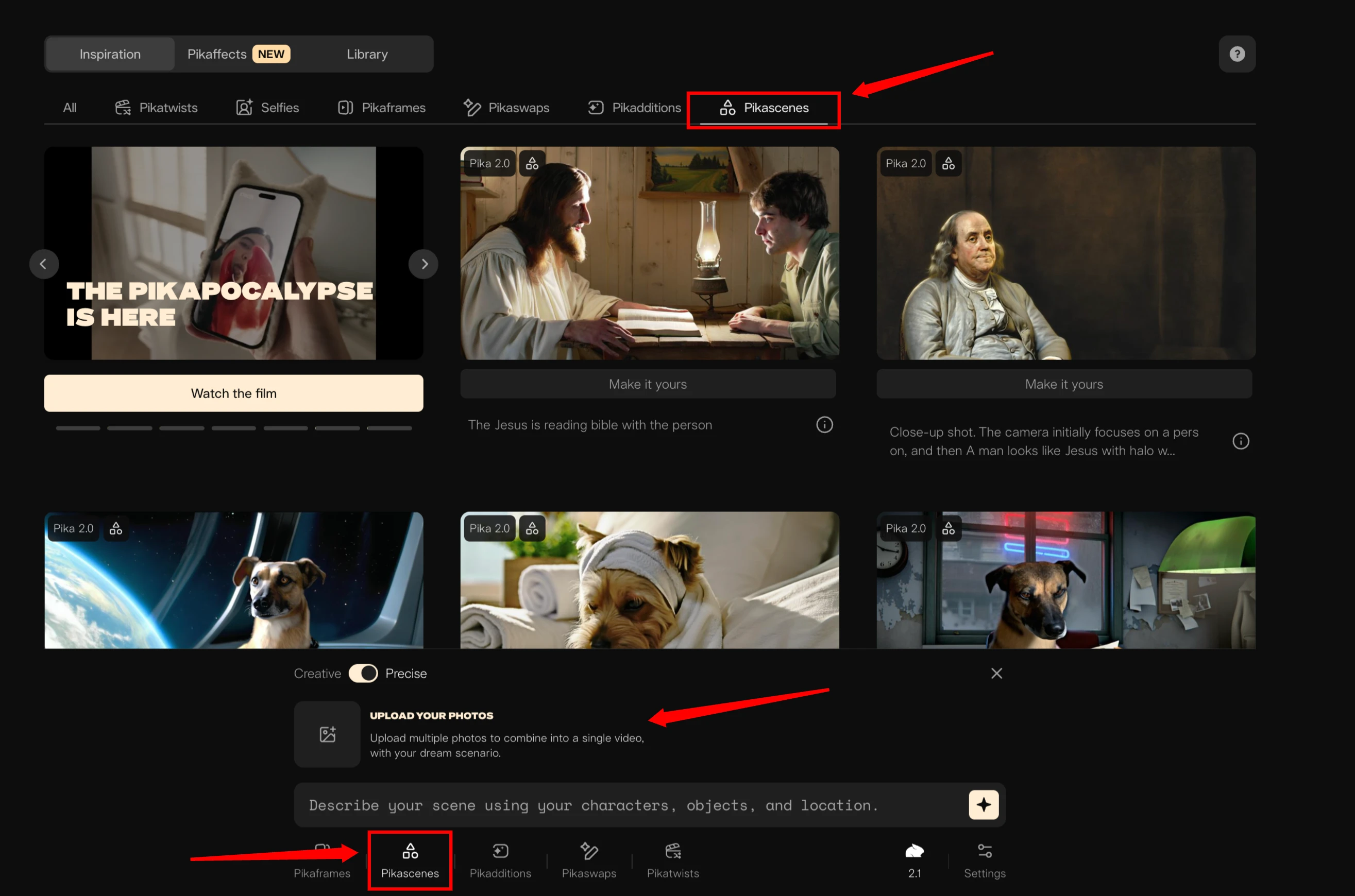Switch to the Inspiration view

[x=110, y=54]
